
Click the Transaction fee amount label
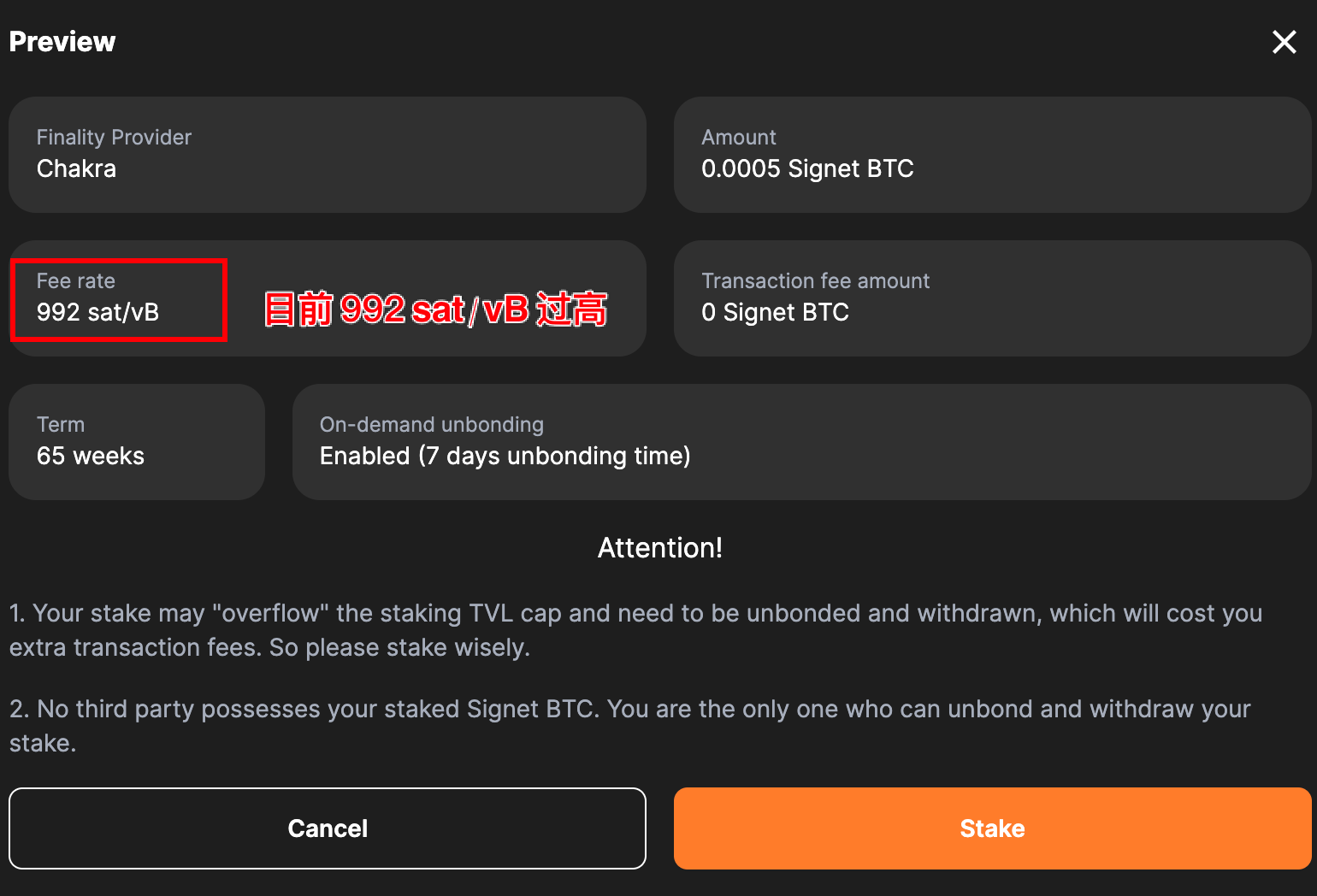coord(815,281)
